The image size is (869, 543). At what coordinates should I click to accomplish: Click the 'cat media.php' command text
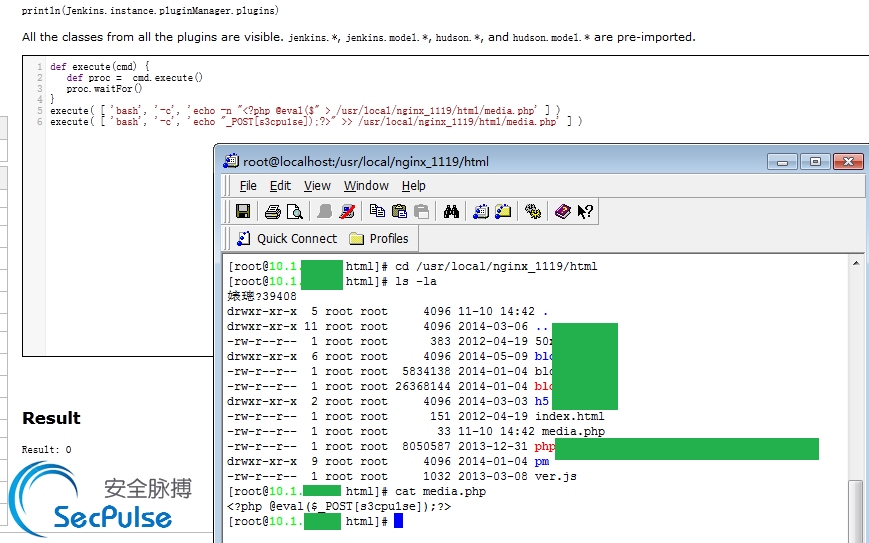coord(440,491)
